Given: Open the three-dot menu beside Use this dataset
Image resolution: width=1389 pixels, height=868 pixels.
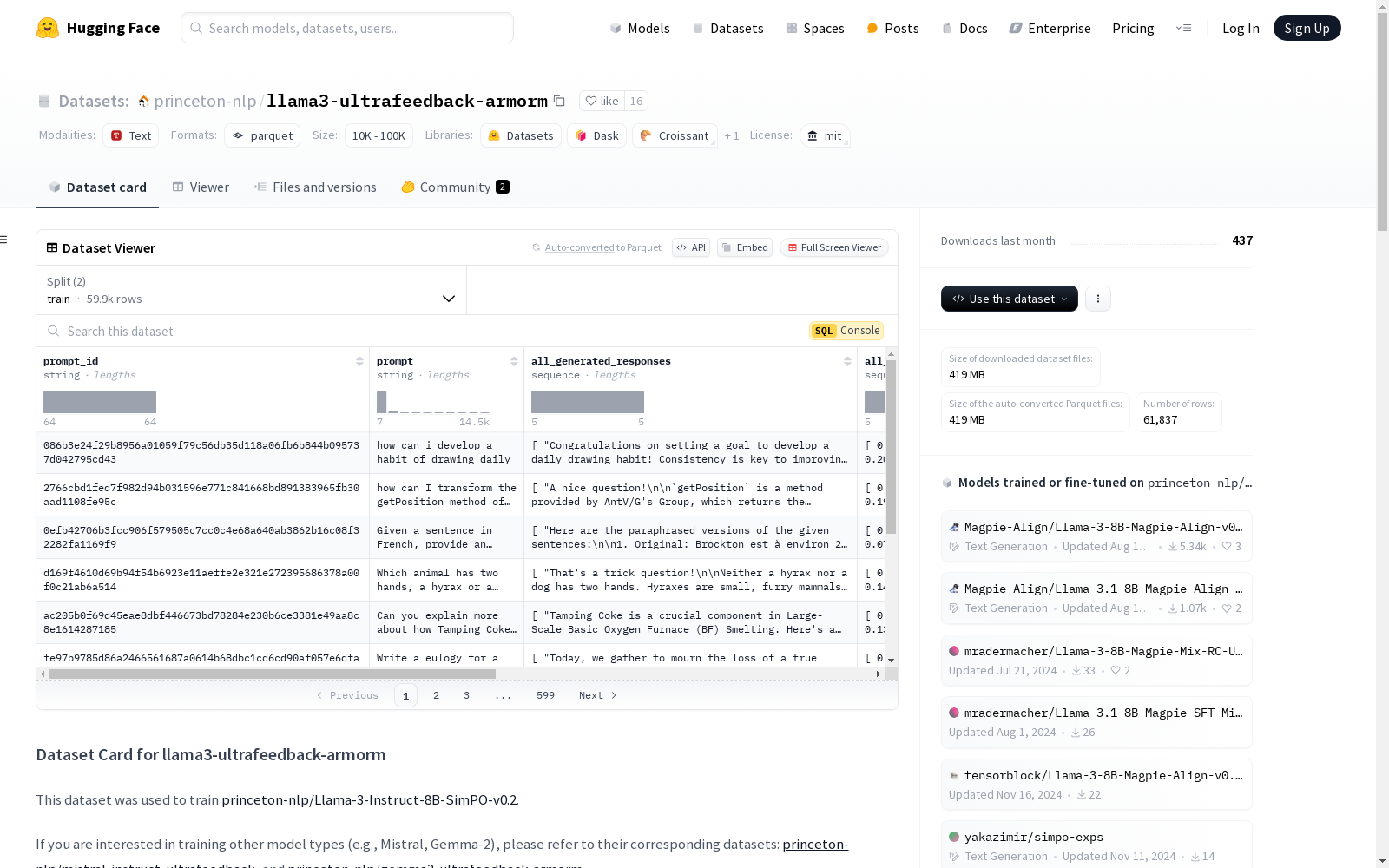Looking at the screenshot, I should click(x=1098, y=299).
